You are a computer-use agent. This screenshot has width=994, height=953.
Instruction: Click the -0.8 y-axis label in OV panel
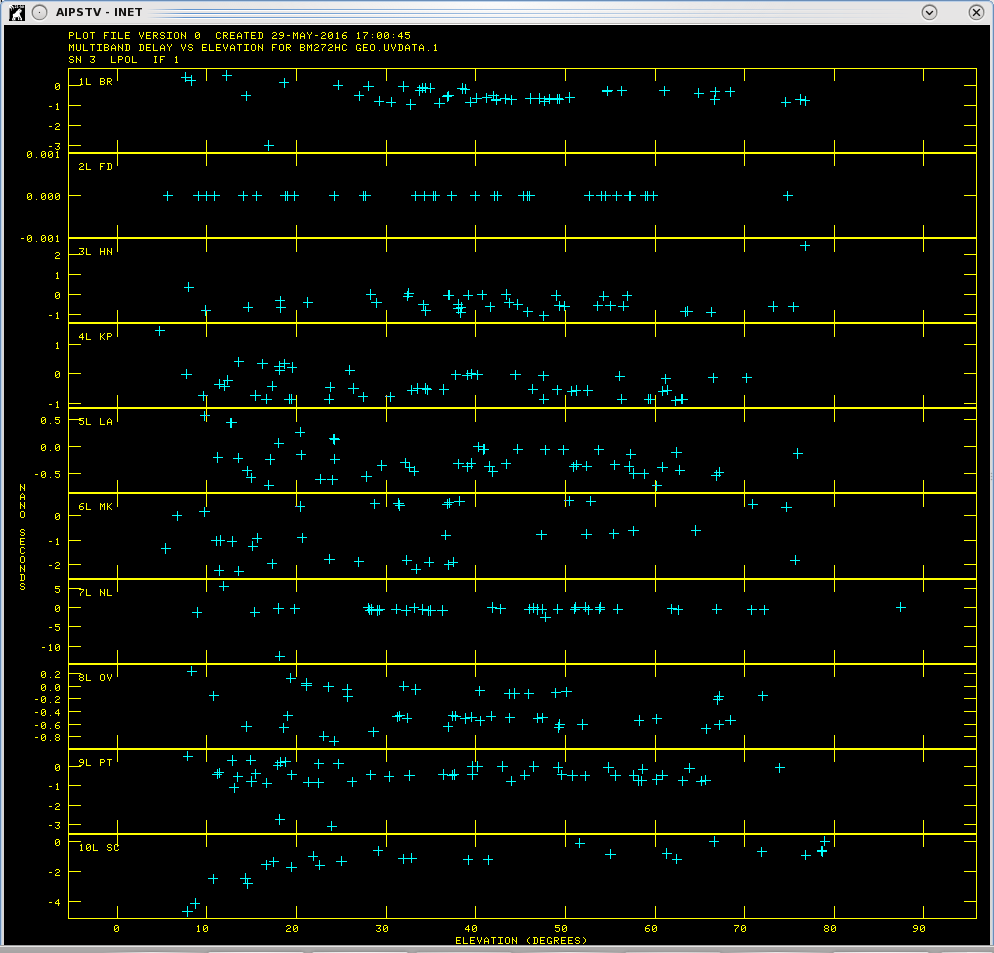[48, 738]
